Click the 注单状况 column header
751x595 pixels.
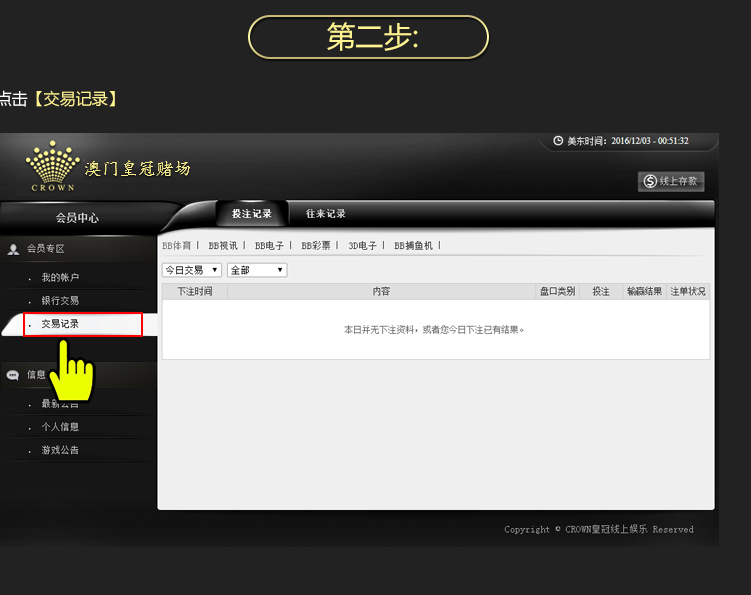tap(688, 291)
